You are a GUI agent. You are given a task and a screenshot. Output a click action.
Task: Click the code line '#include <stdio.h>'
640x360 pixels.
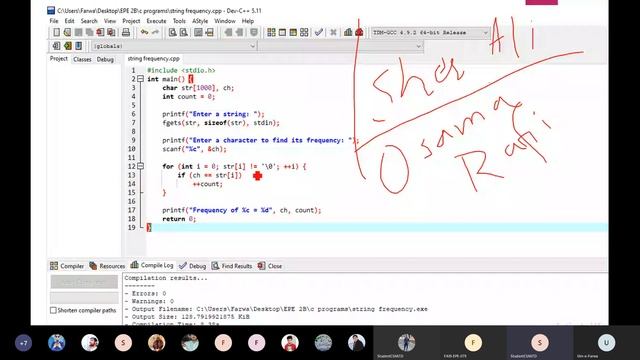(181, 70)
